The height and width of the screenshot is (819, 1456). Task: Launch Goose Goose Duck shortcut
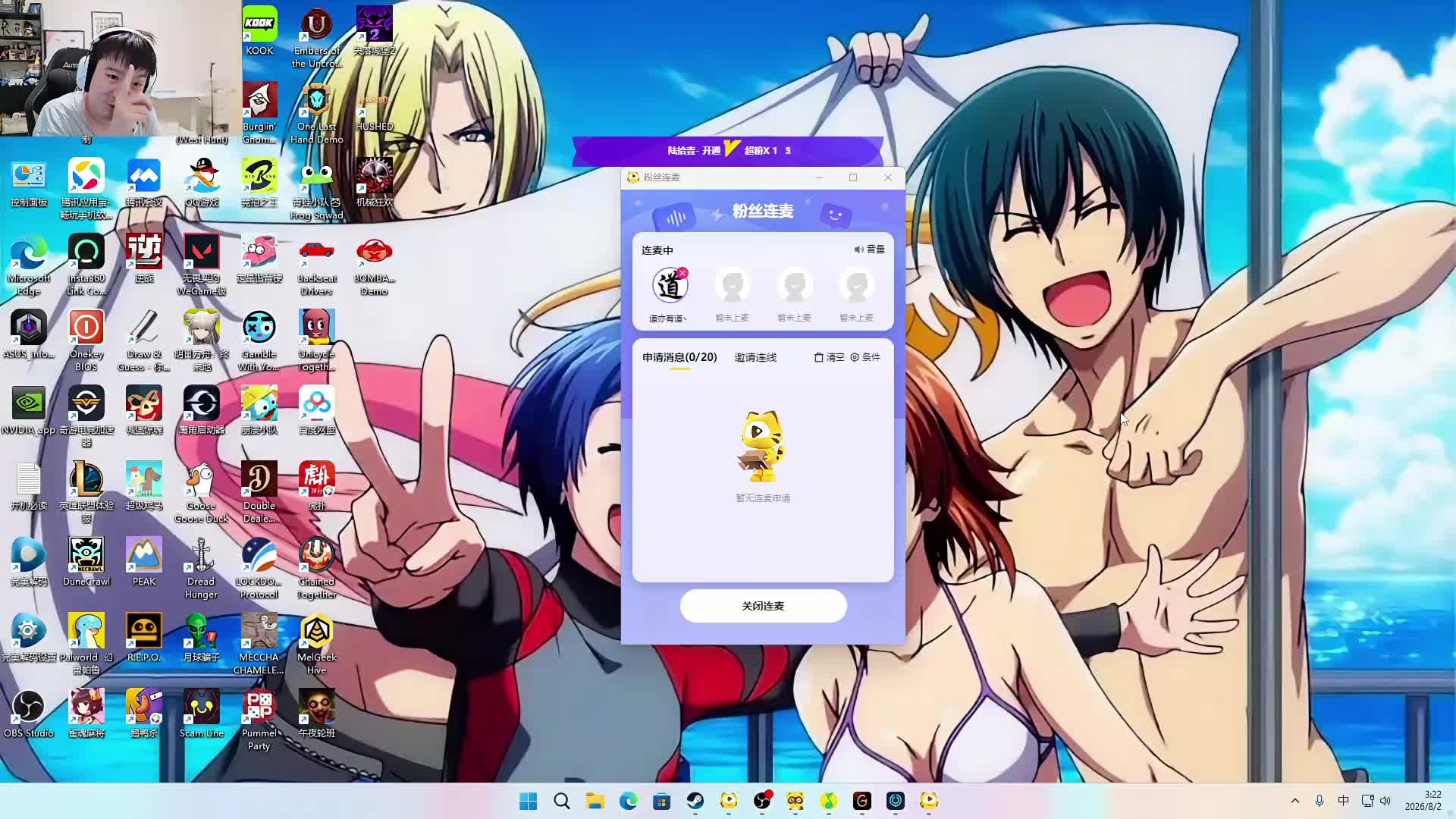(x=202, y=491)
